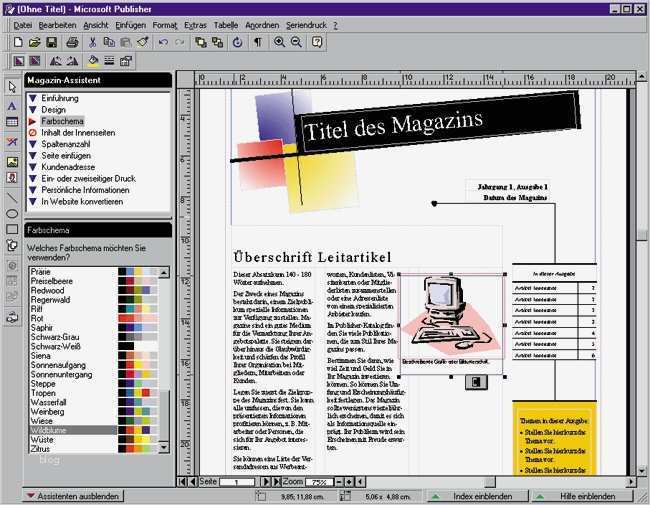The width and height of the screenshot is (650, 505).
Task: Select the Text Frame tool
Action: 12,105
